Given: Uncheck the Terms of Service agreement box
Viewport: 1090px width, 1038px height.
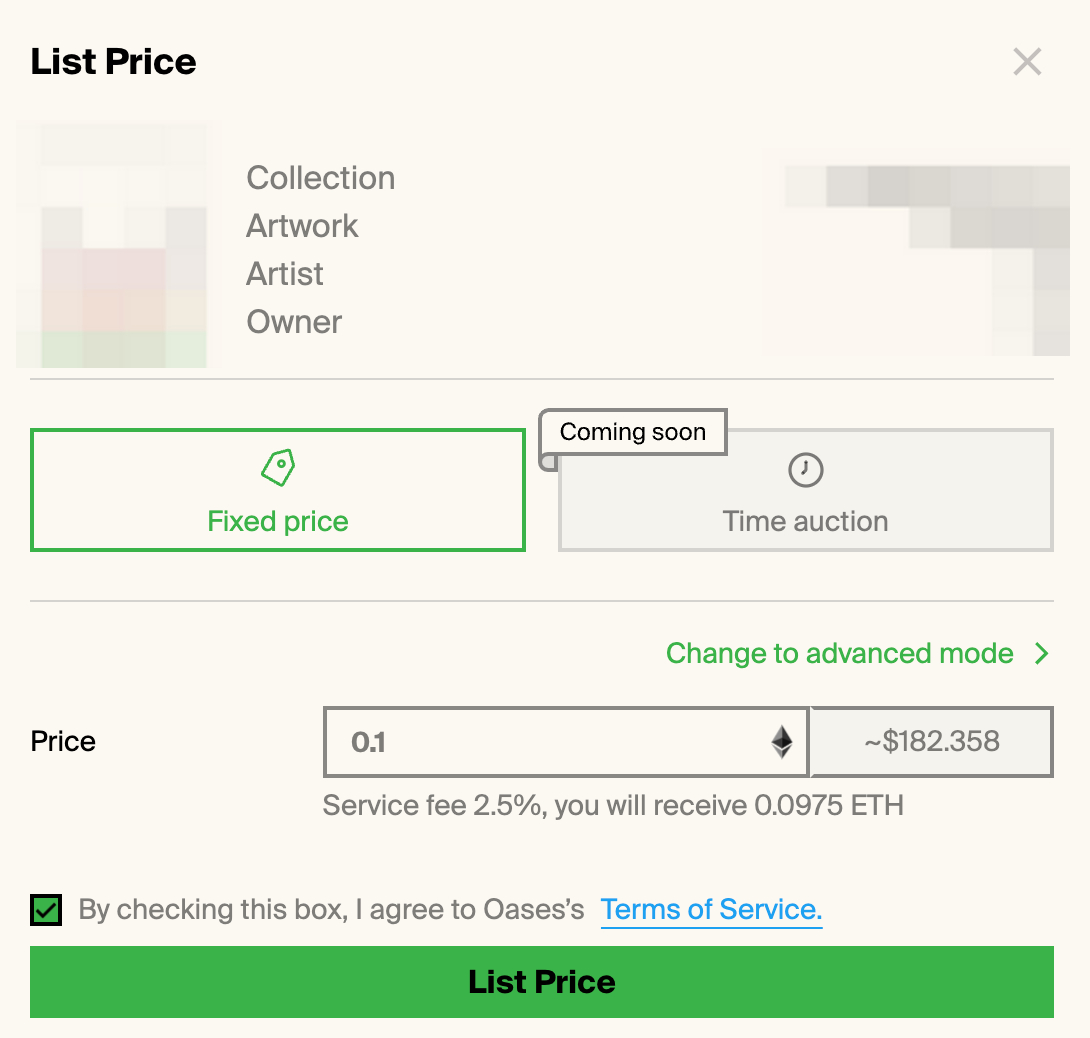Looking at the screenshot, I should [46, 910].
